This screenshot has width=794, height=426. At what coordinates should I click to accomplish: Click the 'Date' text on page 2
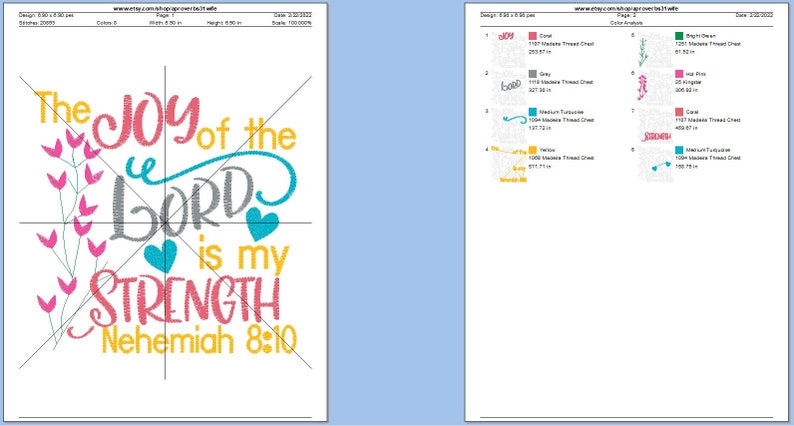(x=754, y=16)
